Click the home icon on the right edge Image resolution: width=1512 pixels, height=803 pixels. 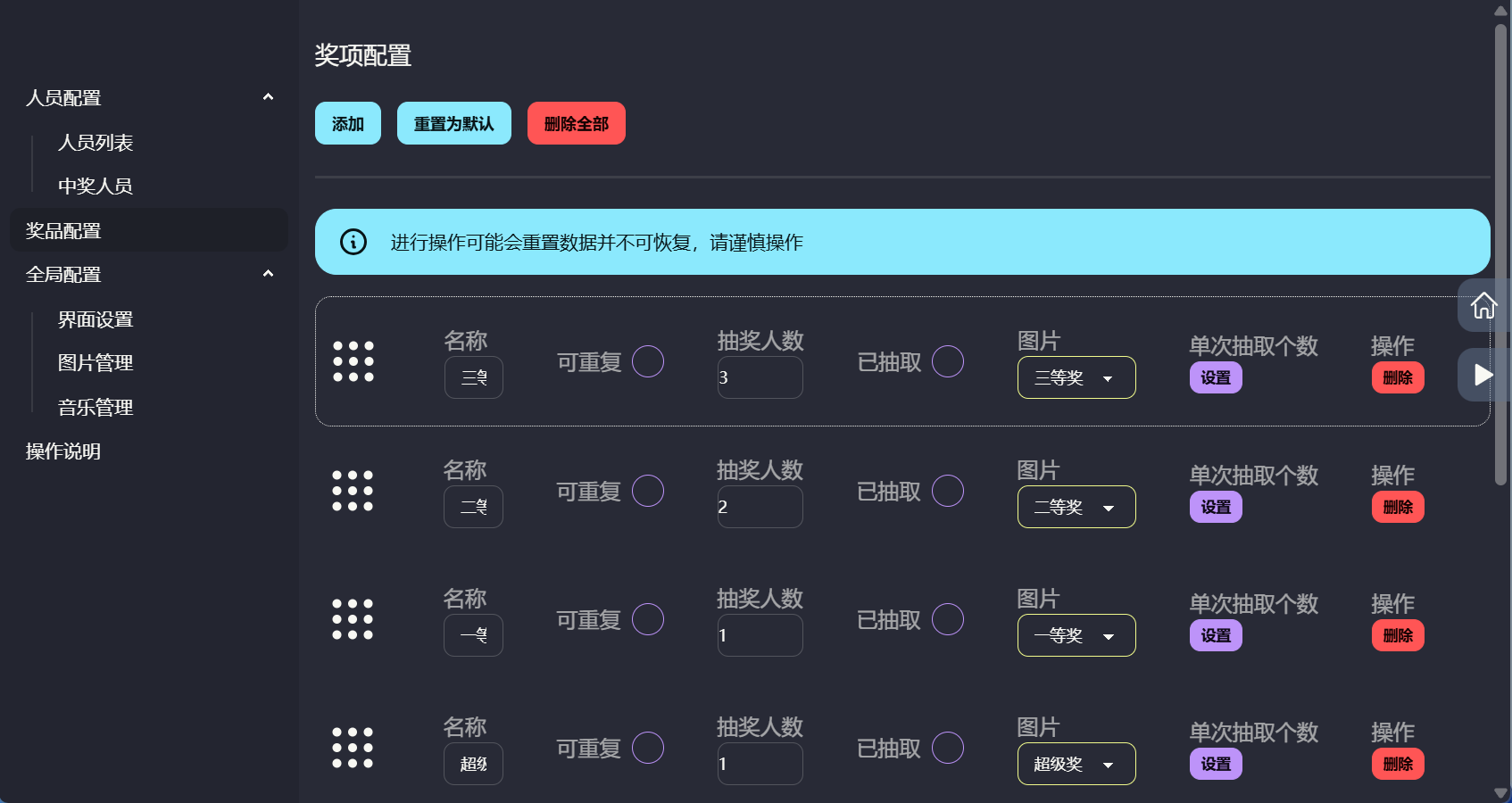(x=1483, y=306)
